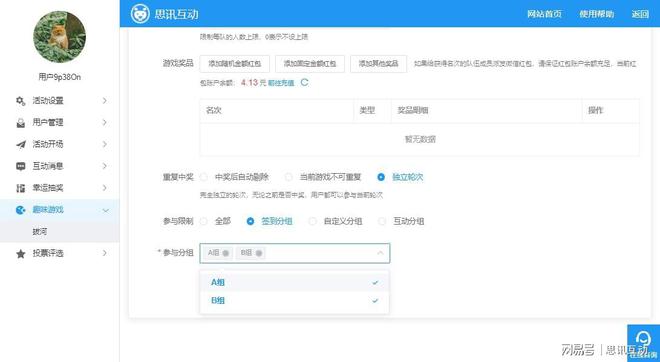
Task: Select 中奖后自动删除 radio option
Action: point(204,177)
